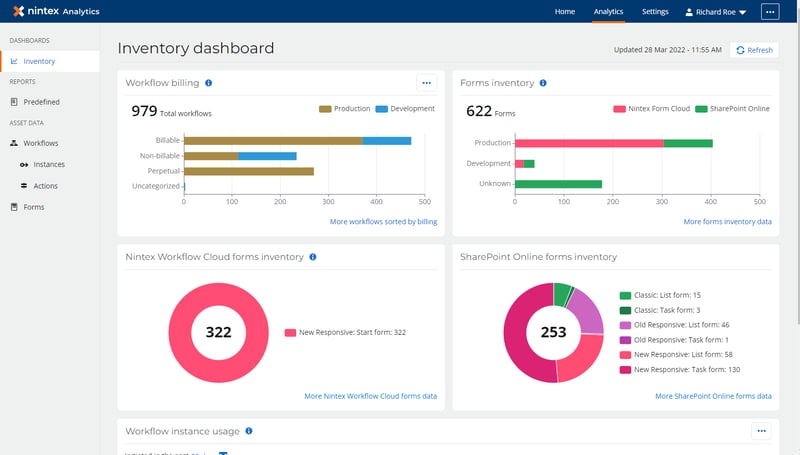Screen dimensions: 800x455
Task: Open the header ellipsis more menu
Action: pyautogui.click(x=769, y=12)
